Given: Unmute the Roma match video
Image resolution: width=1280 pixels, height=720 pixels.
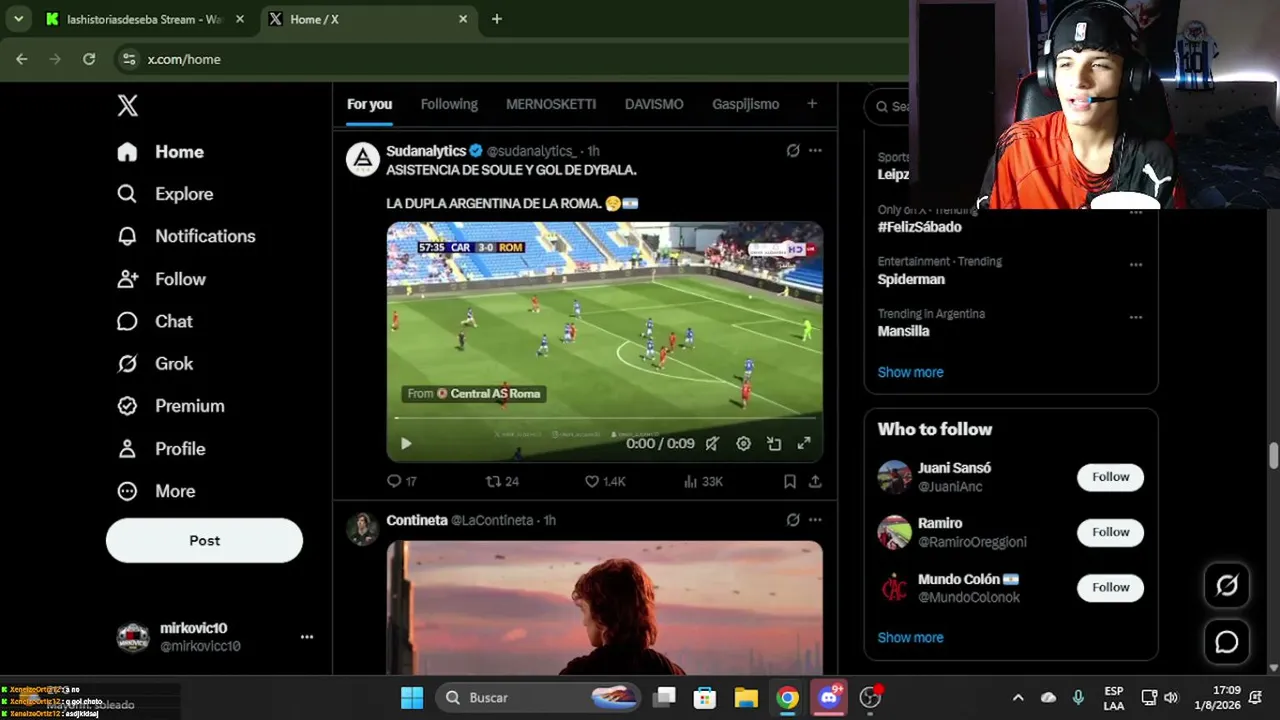Looking at the screenshot, I should (712, 444).
